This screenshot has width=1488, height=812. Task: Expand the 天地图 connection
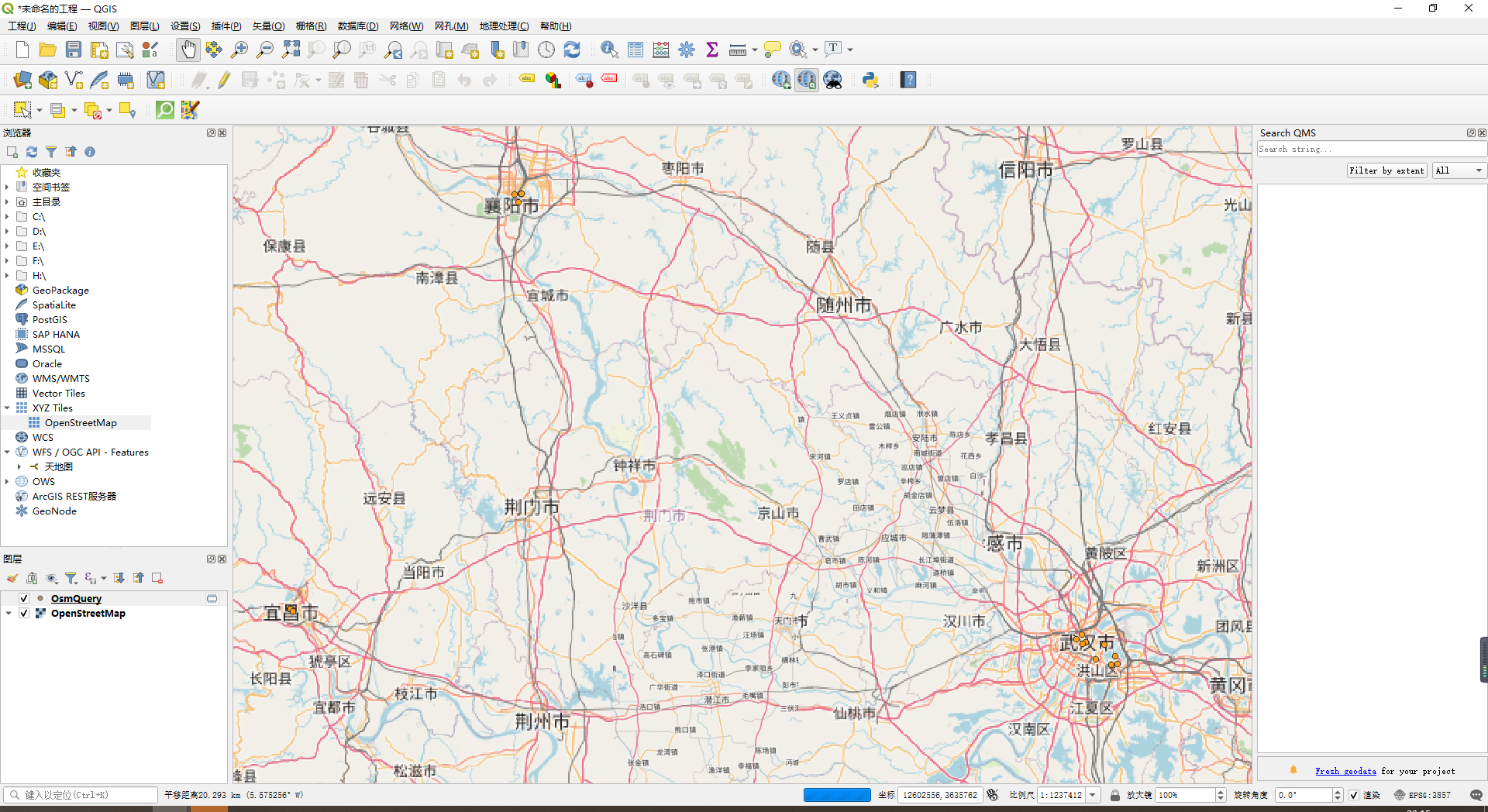point(19,466)
